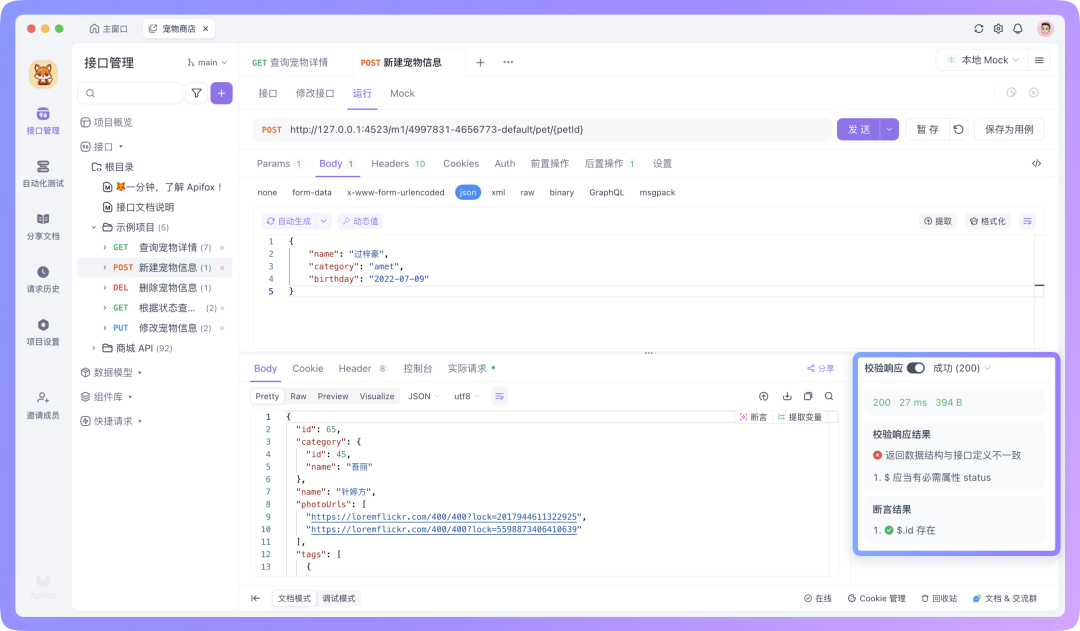This screenshot has height=631, width=1080.
Task: Open the dropdown arrow beside 发送
Action: [x=889, y=130]
